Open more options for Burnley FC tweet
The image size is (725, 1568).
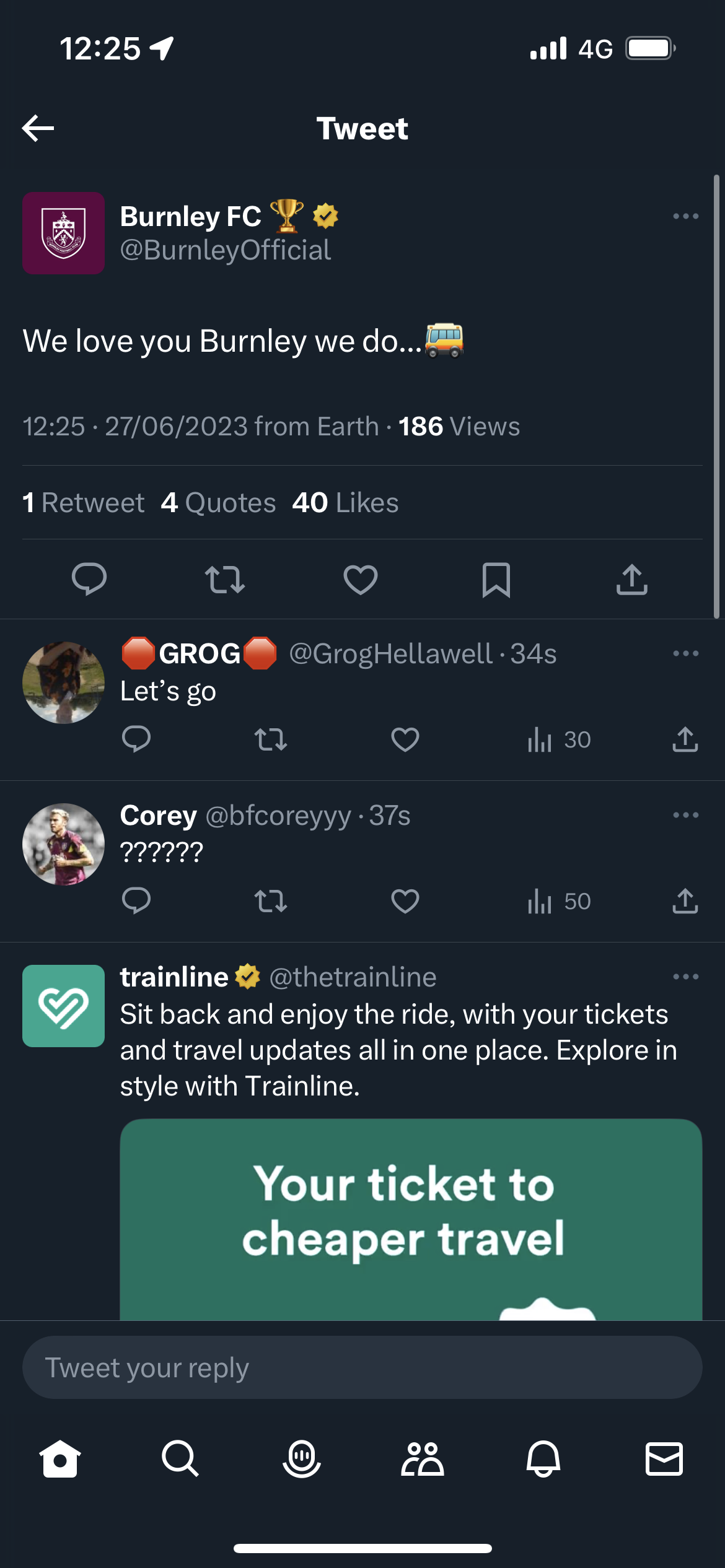[x=685, y=216]
